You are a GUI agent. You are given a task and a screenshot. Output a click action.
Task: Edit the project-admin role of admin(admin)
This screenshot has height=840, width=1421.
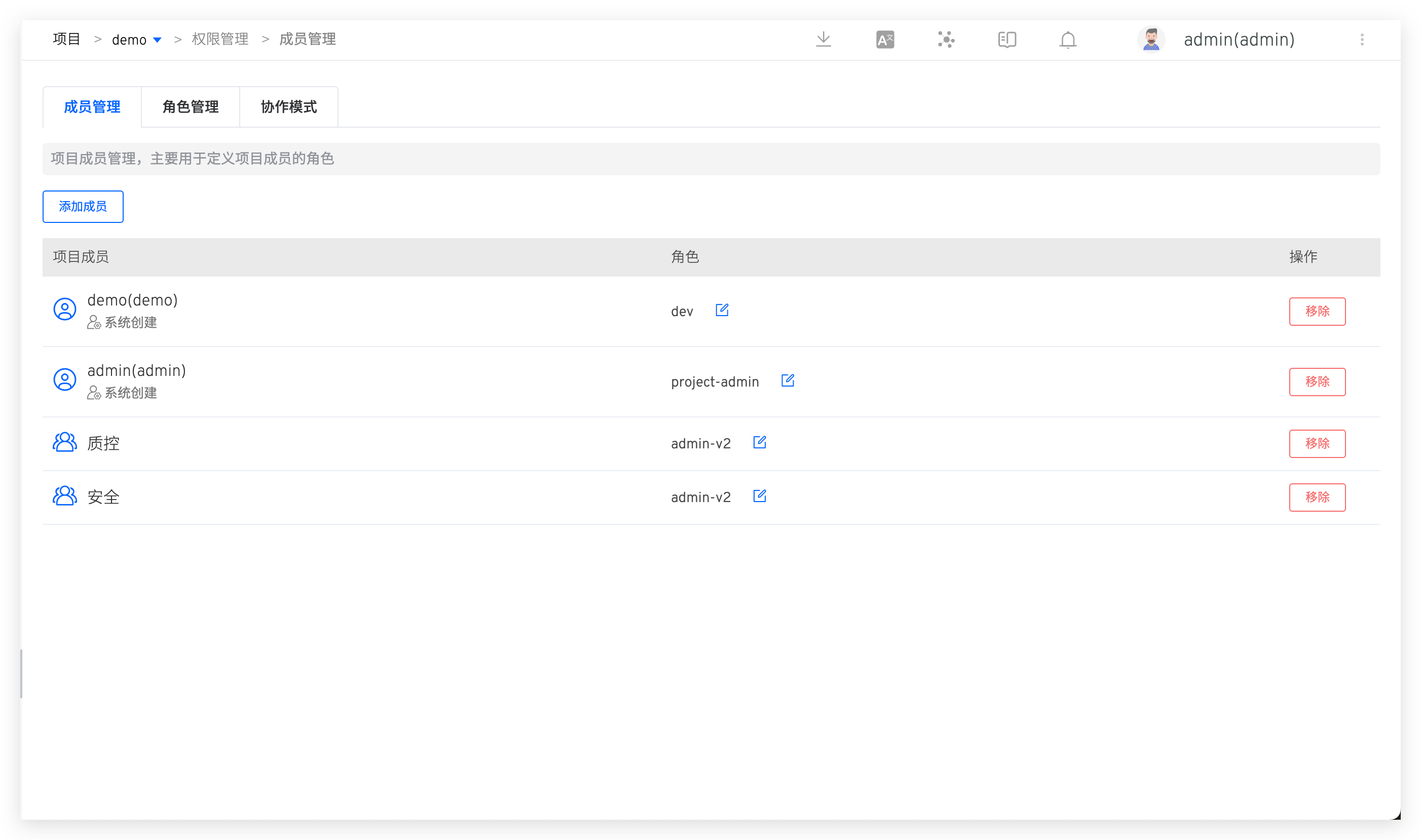click(788, 380)
